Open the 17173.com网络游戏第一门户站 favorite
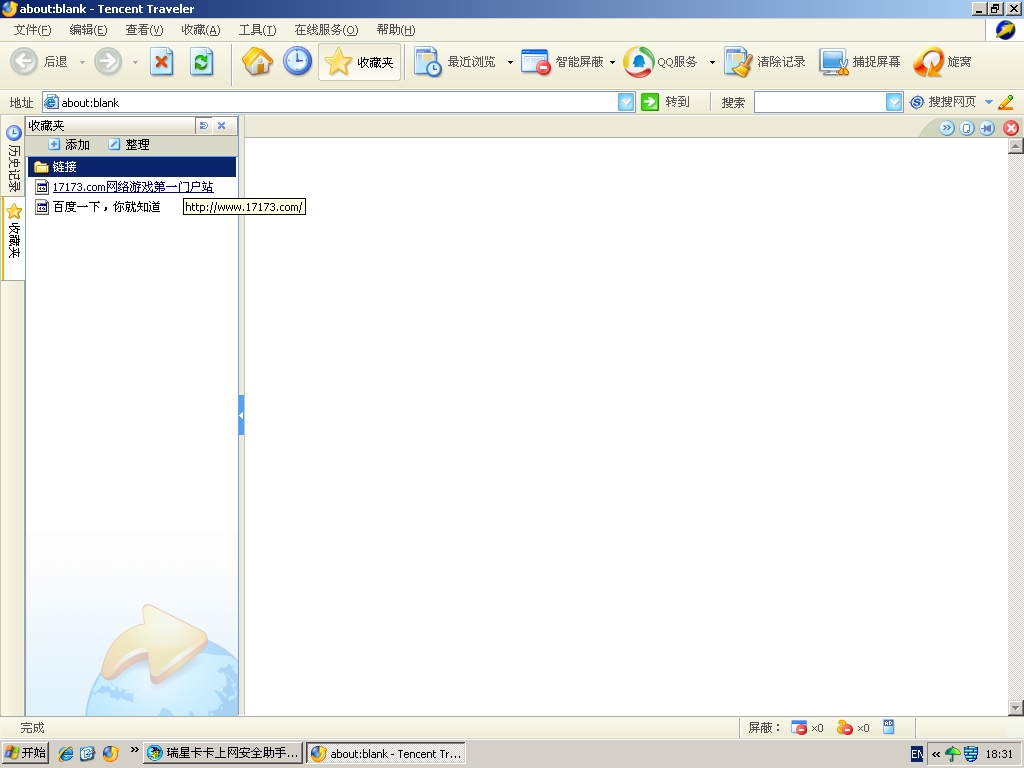 [133, 187]
